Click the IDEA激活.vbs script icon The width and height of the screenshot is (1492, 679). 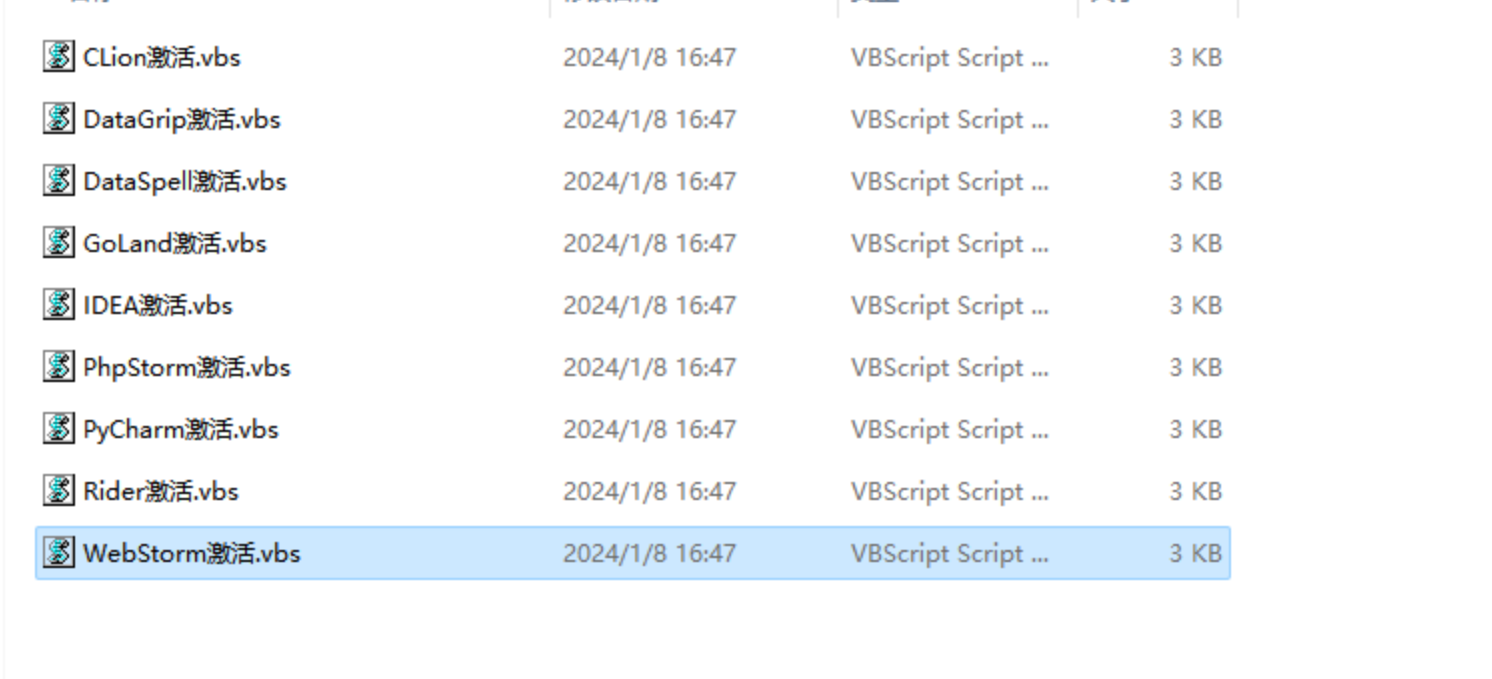tap(59, 305)
